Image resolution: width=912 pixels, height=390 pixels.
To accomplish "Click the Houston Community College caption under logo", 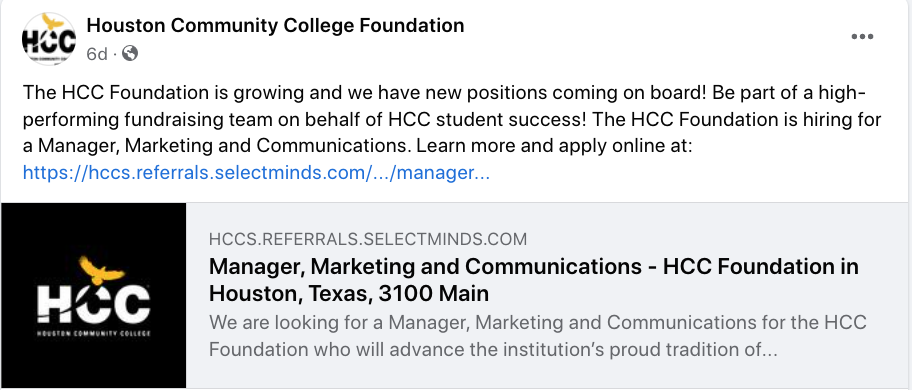I will point(93,334).
